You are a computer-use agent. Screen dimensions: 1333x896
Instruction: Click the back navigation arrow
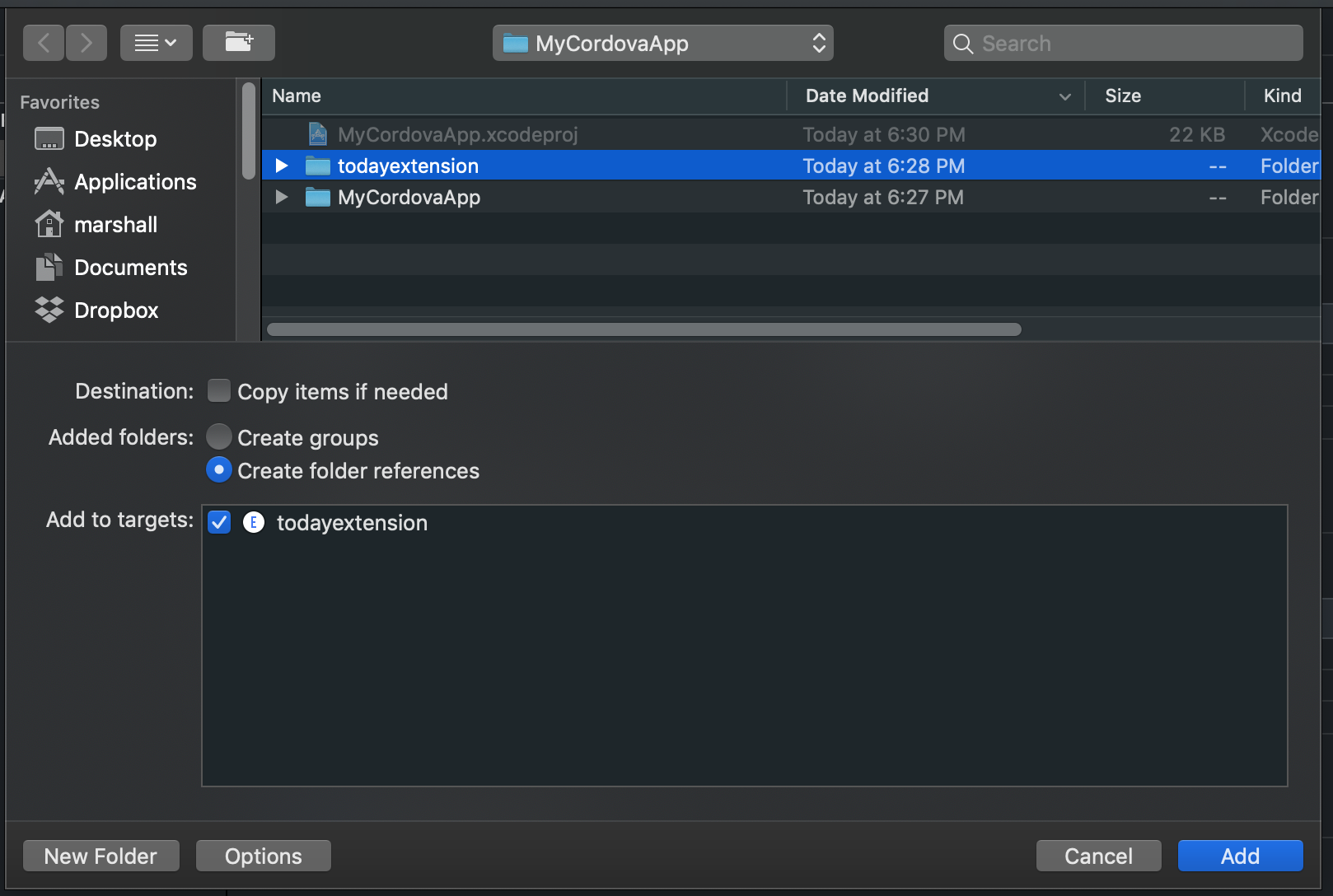(44, 43)
